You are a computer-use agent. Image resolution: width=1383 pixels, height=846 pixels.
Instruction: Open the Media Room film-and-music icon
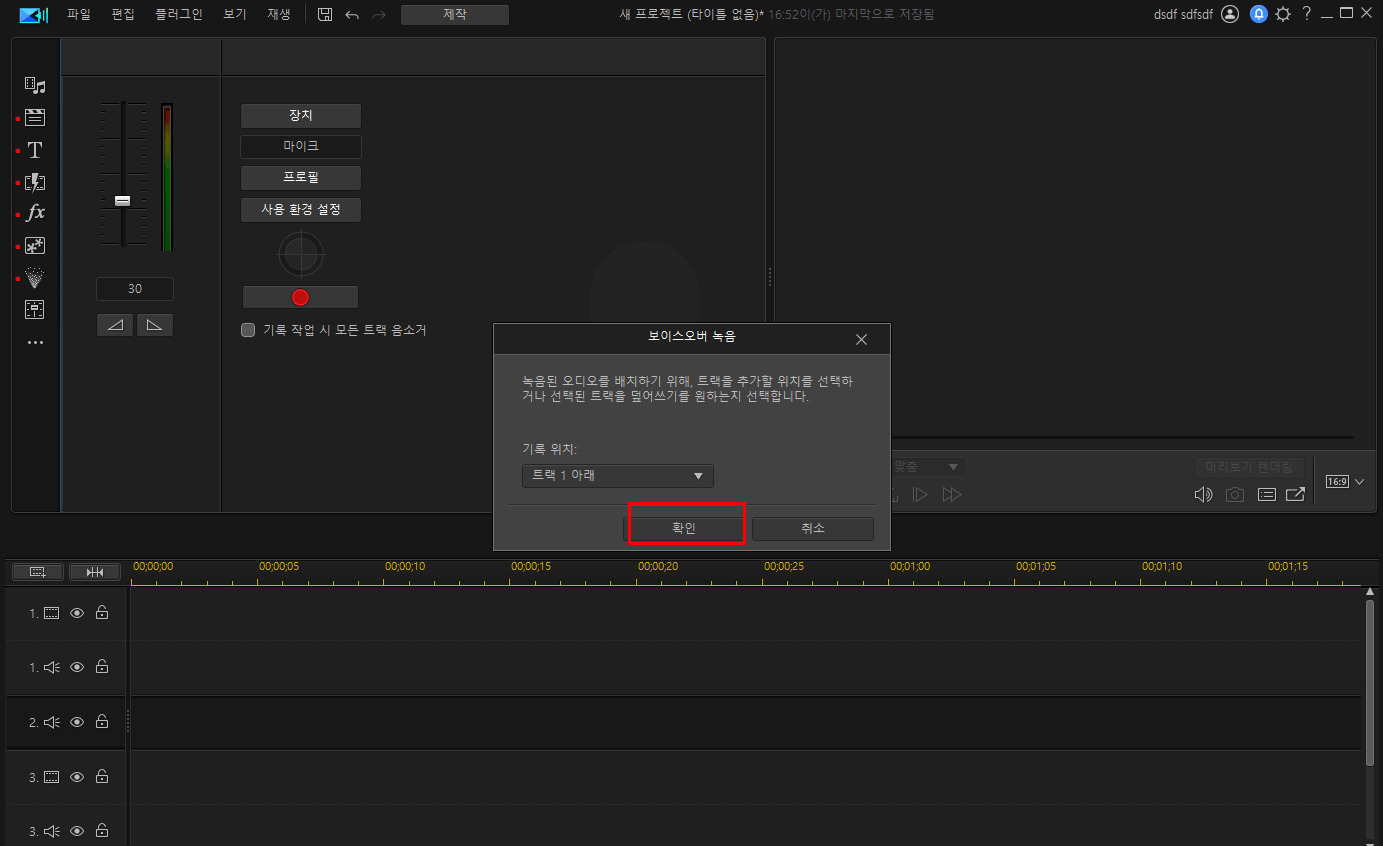[x=35, y=86]
